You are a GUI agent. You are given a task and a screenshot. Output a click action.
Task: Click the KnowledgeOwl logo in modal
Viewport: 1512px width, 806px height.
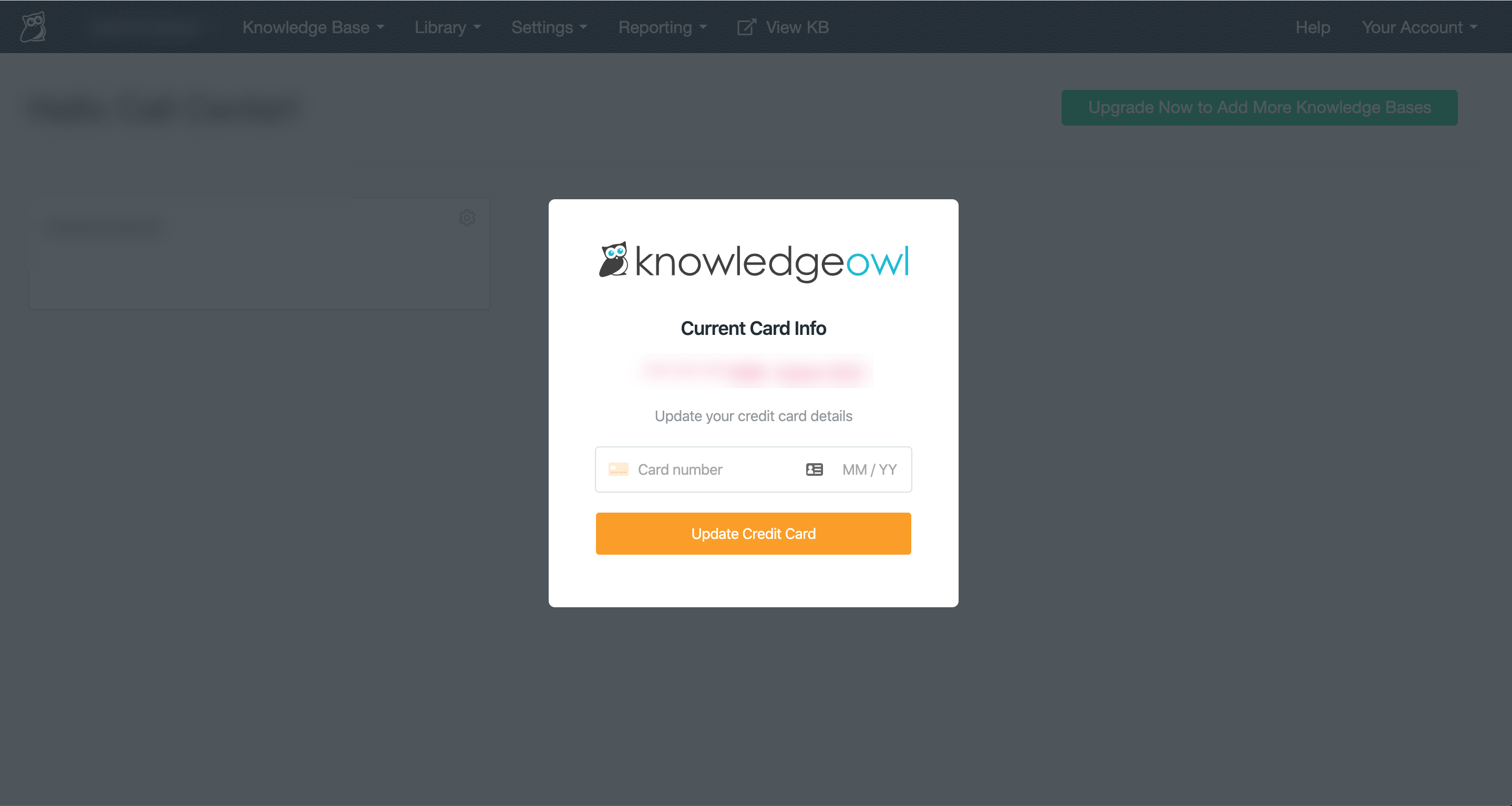(x=753, y=261)
